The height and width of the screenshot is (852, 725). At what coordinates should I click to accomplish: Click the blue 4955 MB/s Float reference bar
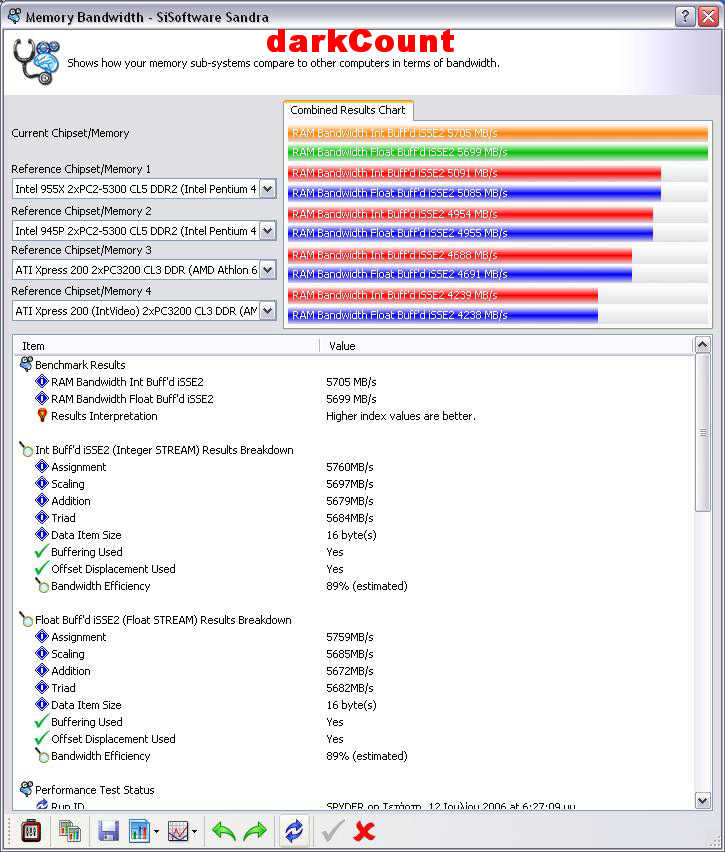click(471, 234)
